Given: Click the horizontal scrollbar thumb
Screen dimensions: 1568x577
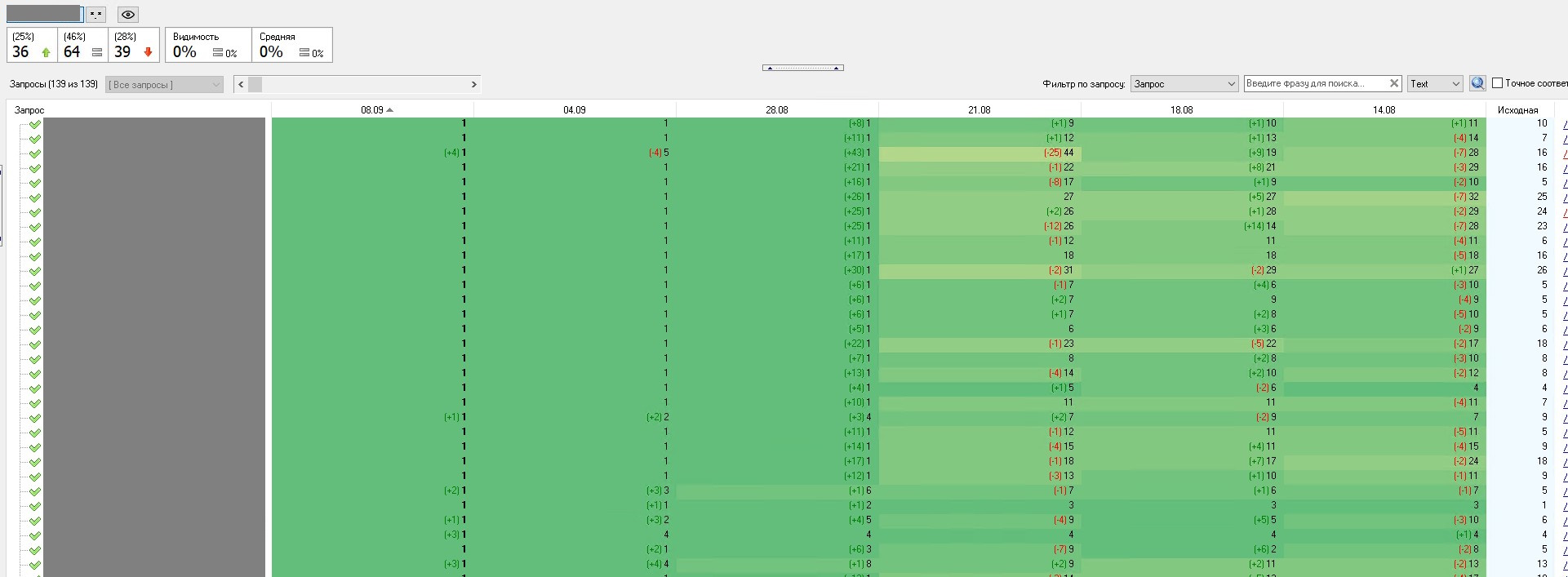Looking at the screenshot, I should coord(255,84).
